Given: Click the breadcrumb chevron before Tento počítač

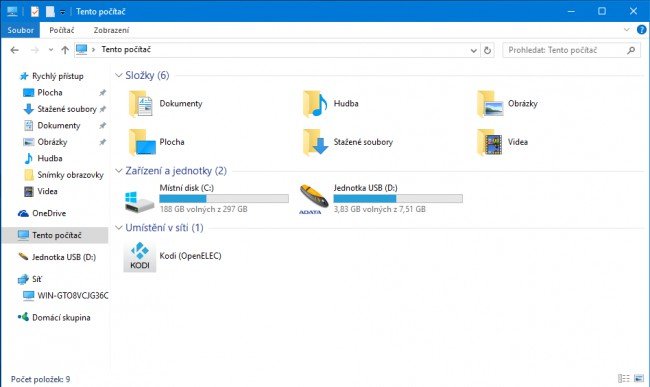Looking at the screenshot, I should pos(93,50).
